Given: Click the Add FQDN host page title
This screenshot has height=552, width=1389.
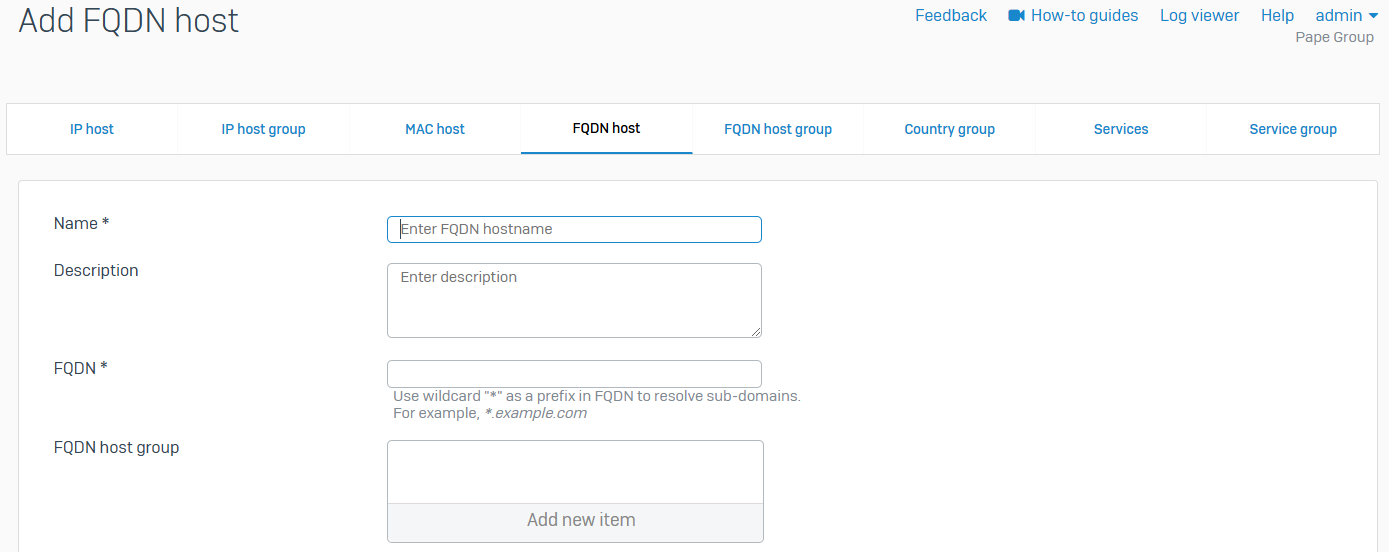Looking at the screenshot, I should (x=129, y=20).
